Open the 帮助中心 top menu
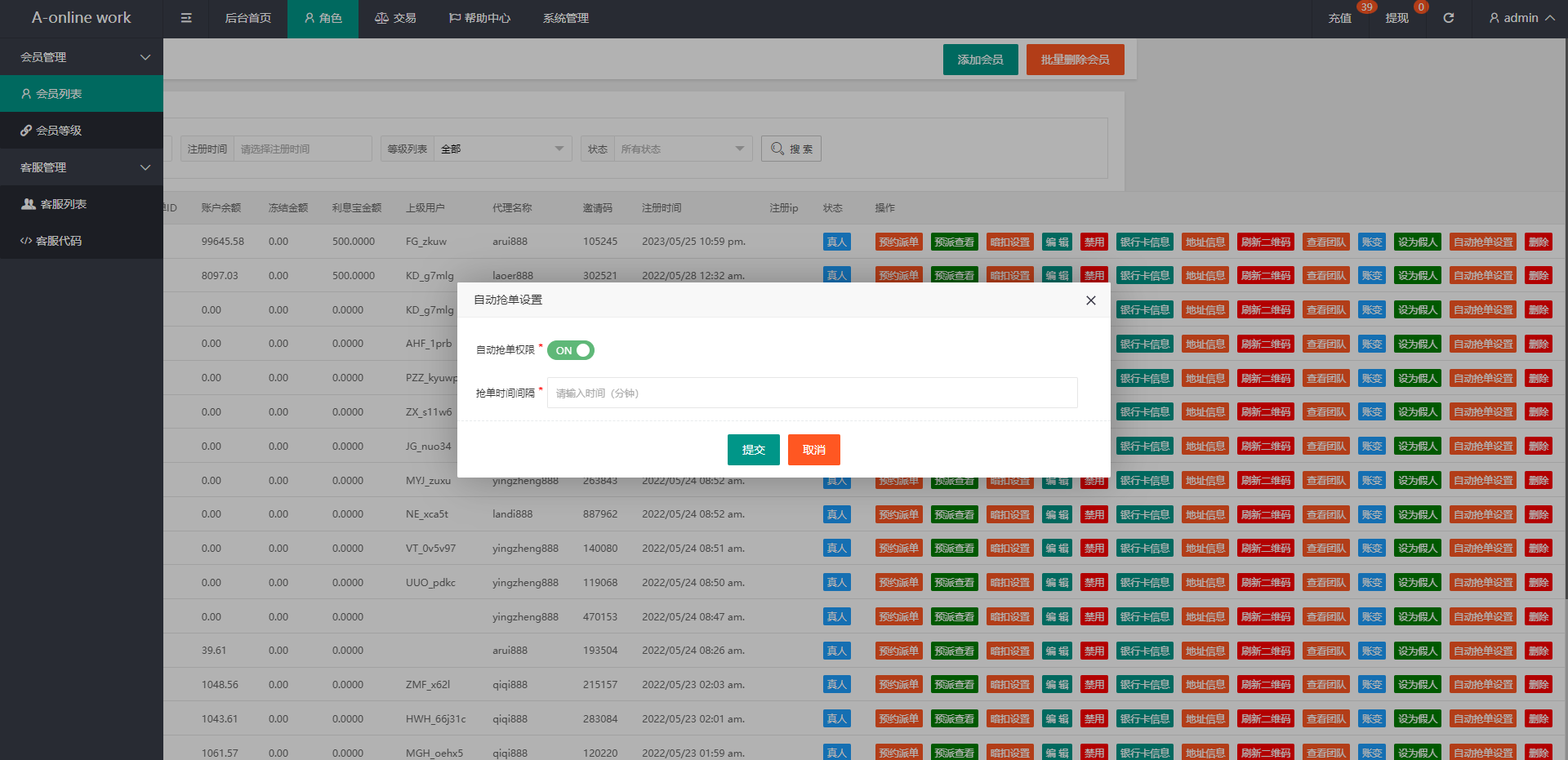Image resolution: width=1568 pixels, height=760 pixels. (x=479, y=18)
